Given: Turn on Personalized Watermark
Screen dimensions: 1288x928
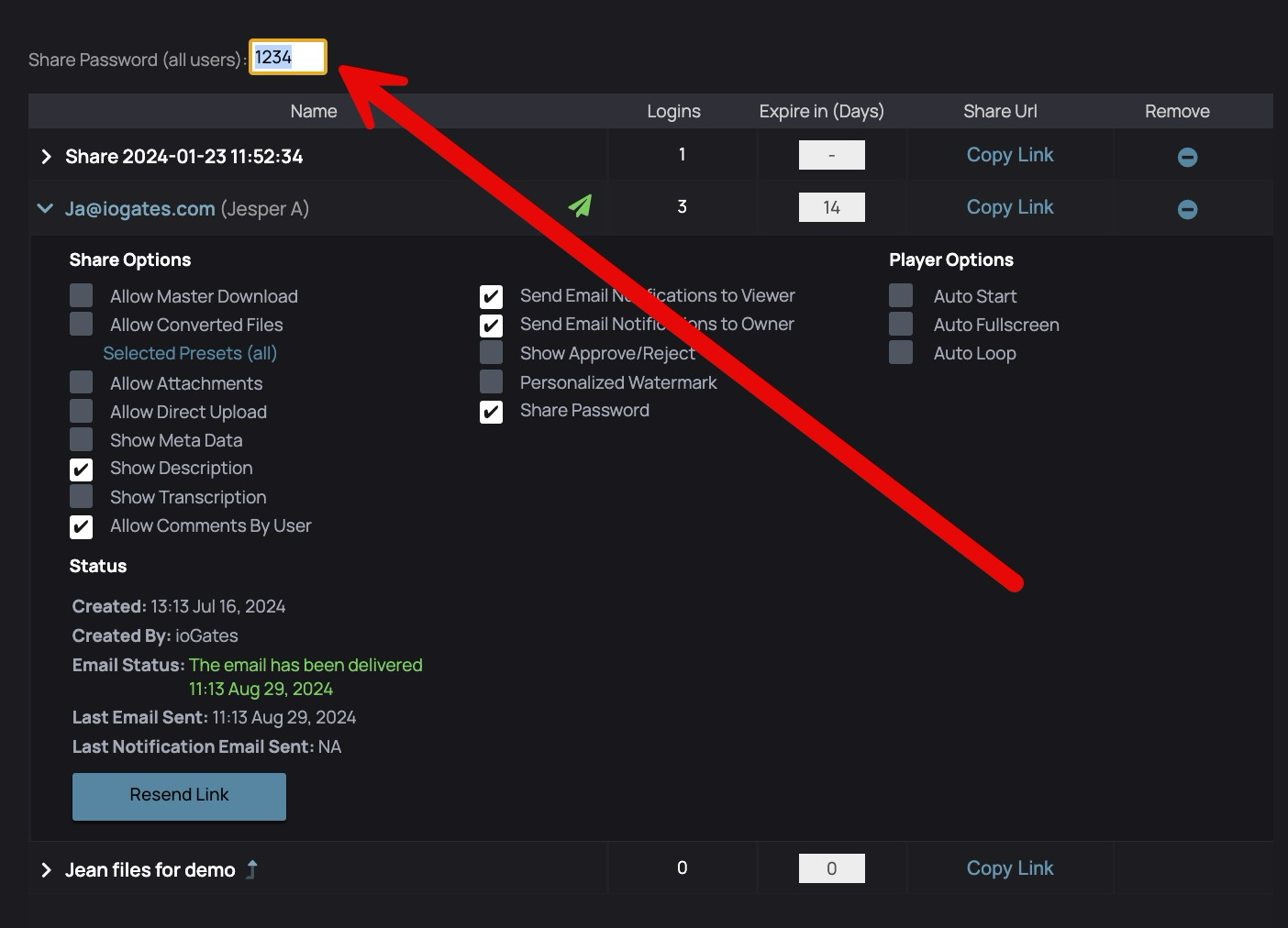Looking at the screenshot, I should (492, 381).
